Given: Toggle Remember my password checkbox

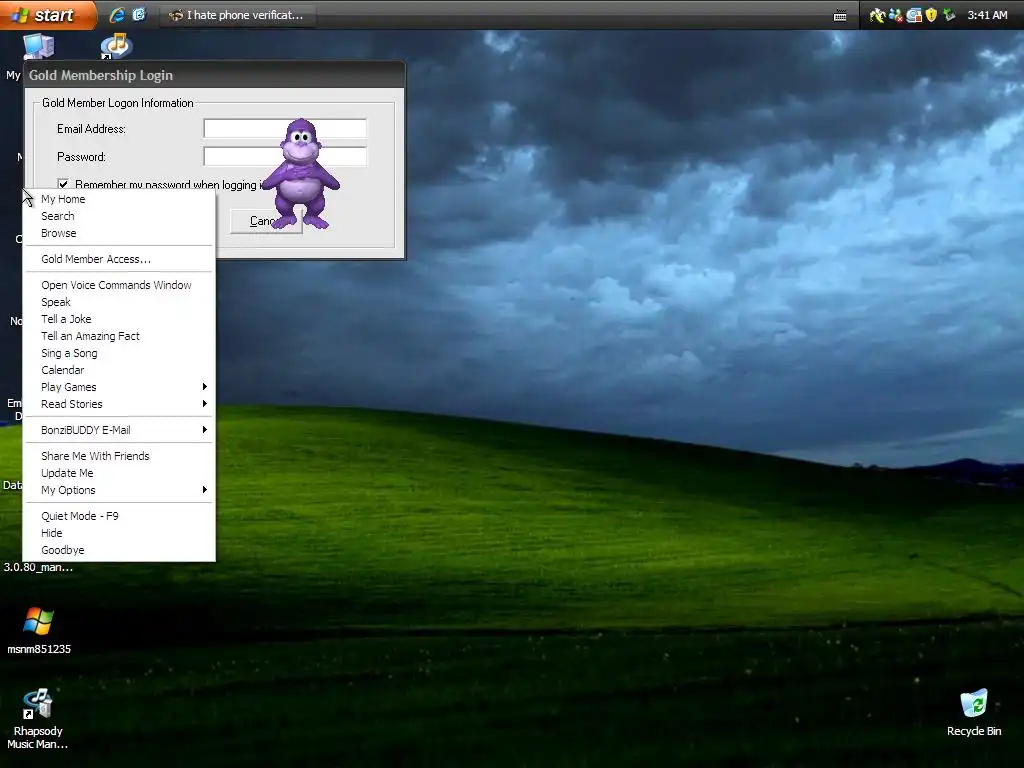Looking at the screenshot, I should pyautogui.click(x=63, y=184).
